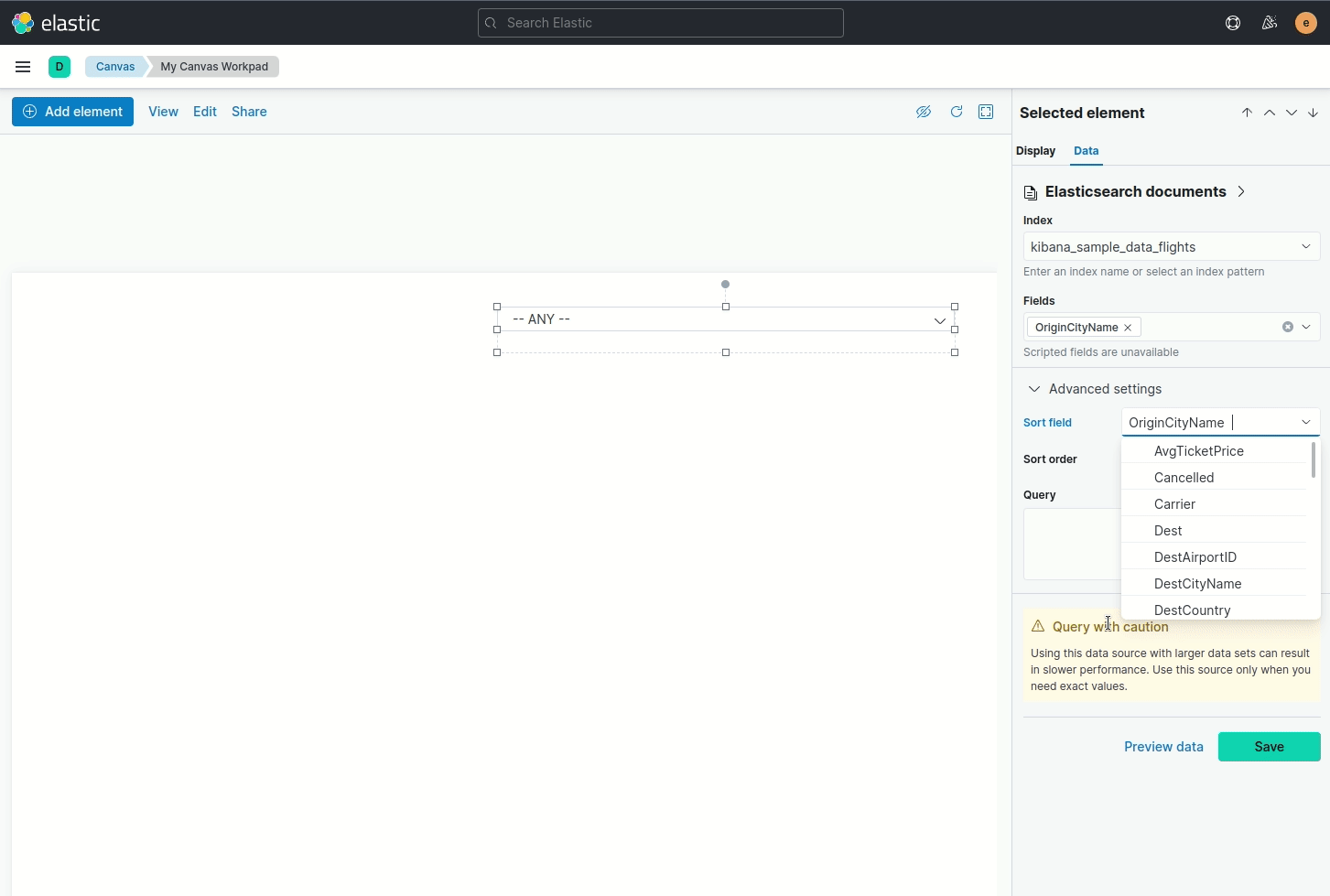Image resolution: width=1330 pixels, height=896 pixels.
Task: Send selected element backward one layer
Action: [x=1292, y=113]
